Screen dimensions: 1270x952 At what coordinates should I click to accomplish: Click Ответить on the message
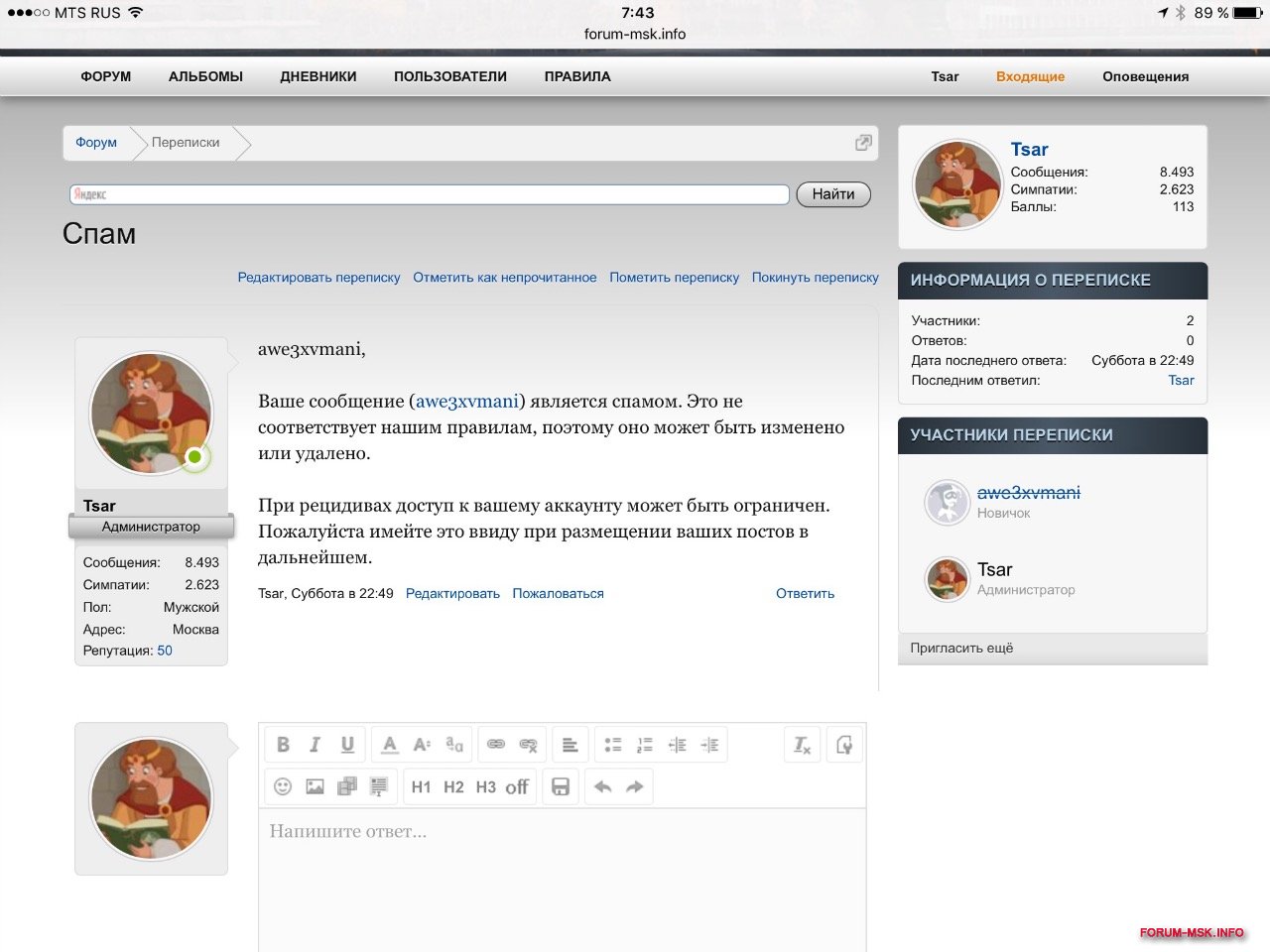point(805,594)
